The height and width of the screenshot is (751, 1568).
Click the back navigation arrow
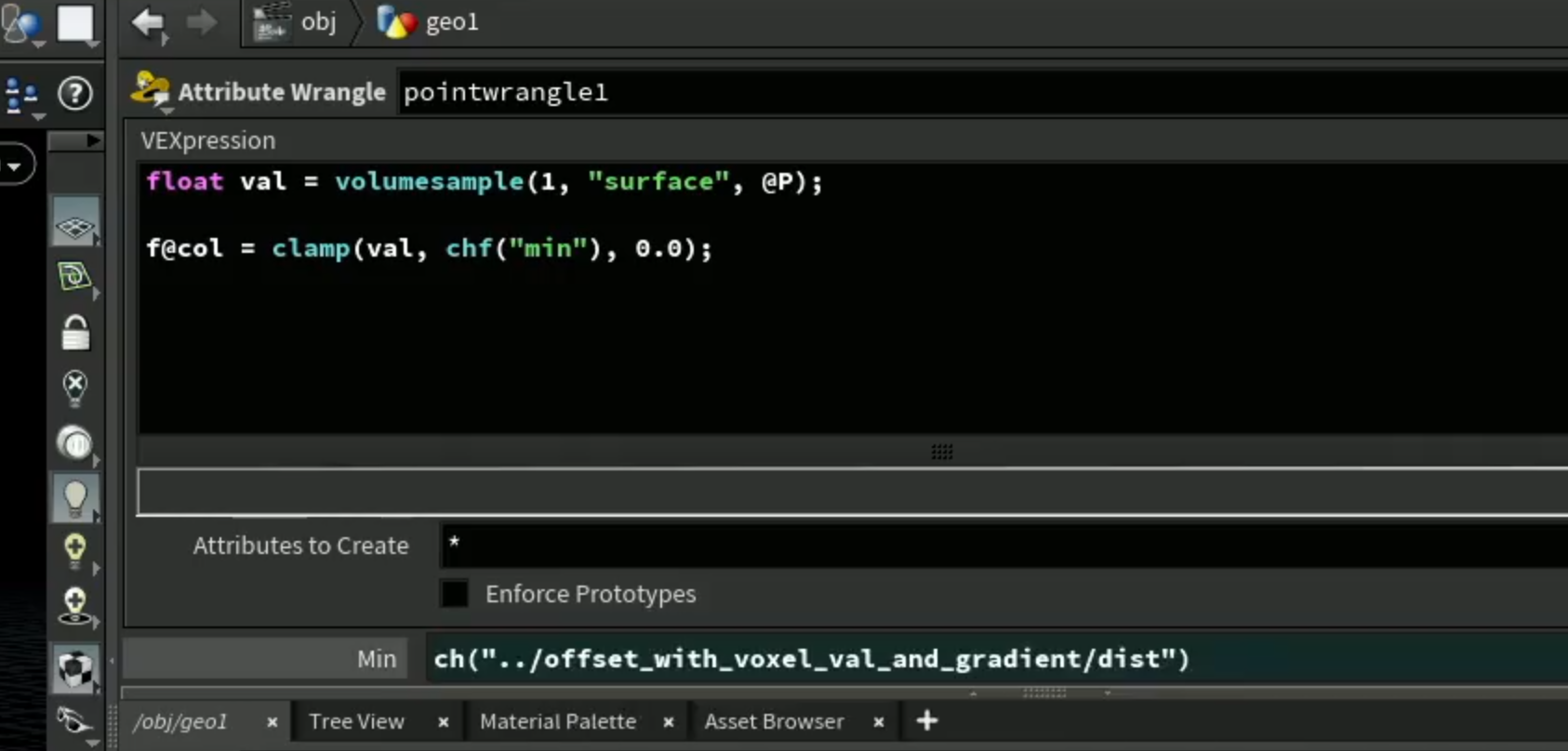pyautogui.click(x=148, y=21)
